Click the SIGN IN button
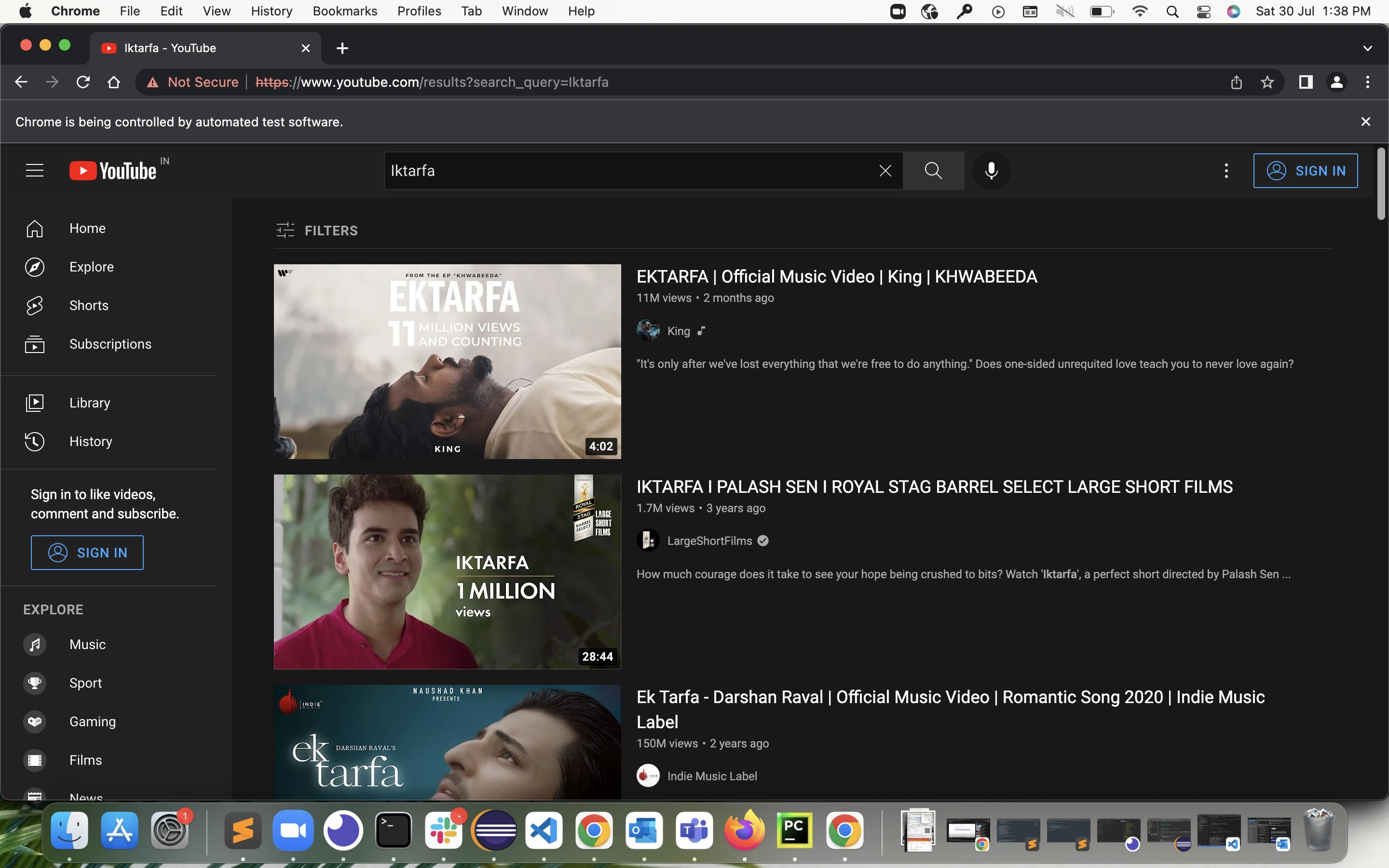1389x868 pixels. (1306, 170)
